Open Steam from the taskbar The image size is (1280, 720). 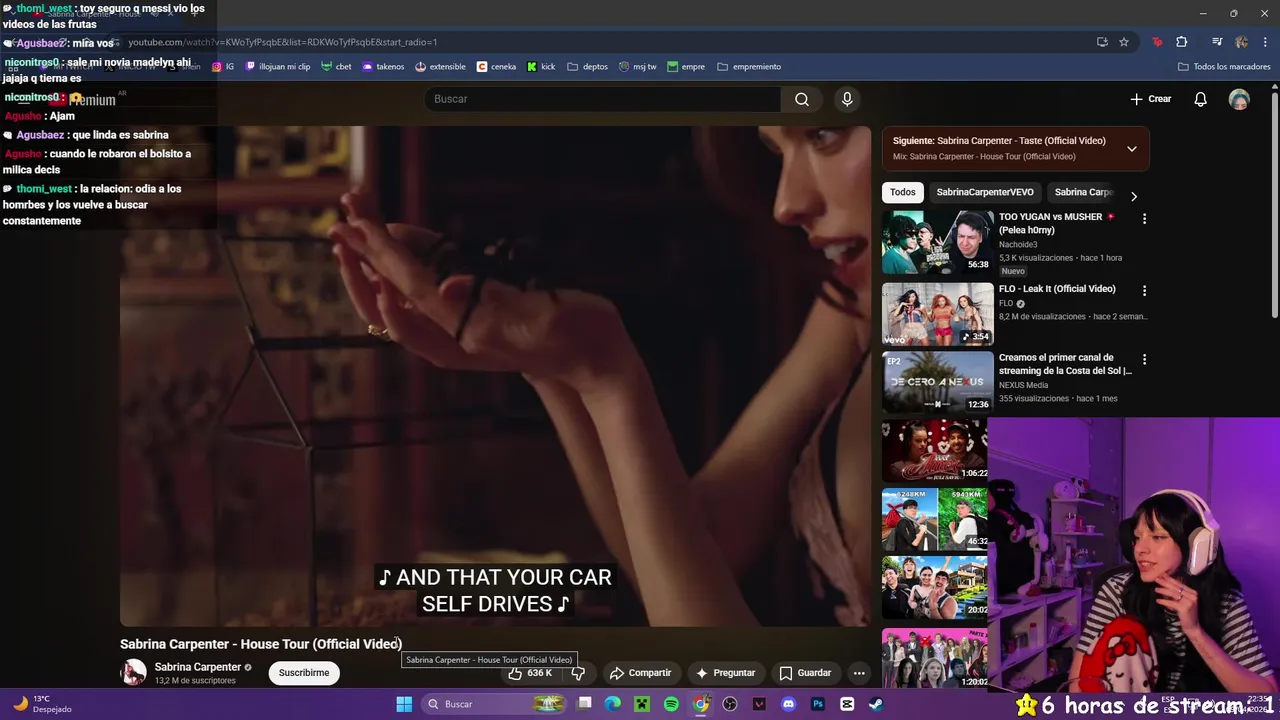click(x=876, y=704)
